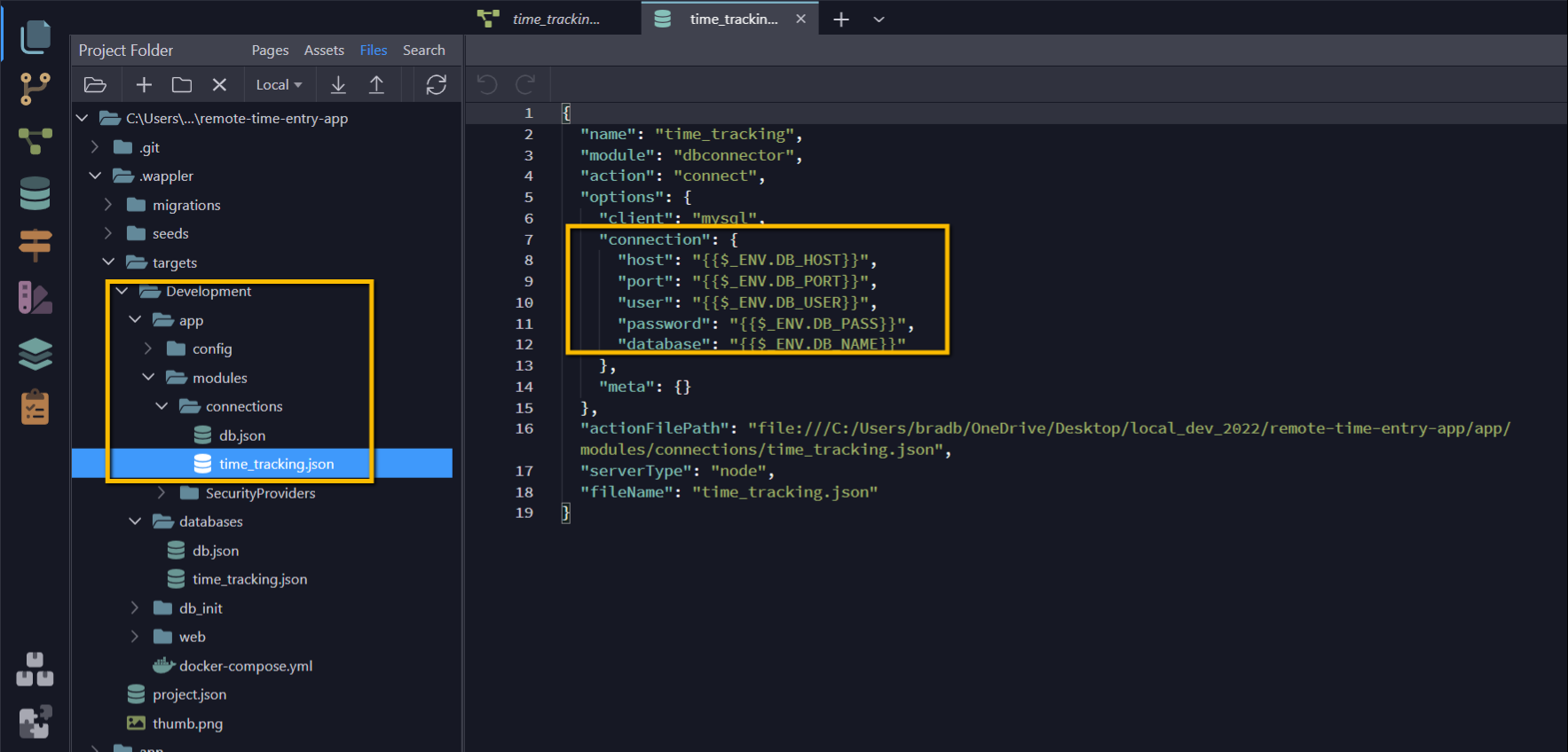1568x752 pixels.
Task: Click the new file plus icon
Action: click(144, 85)
